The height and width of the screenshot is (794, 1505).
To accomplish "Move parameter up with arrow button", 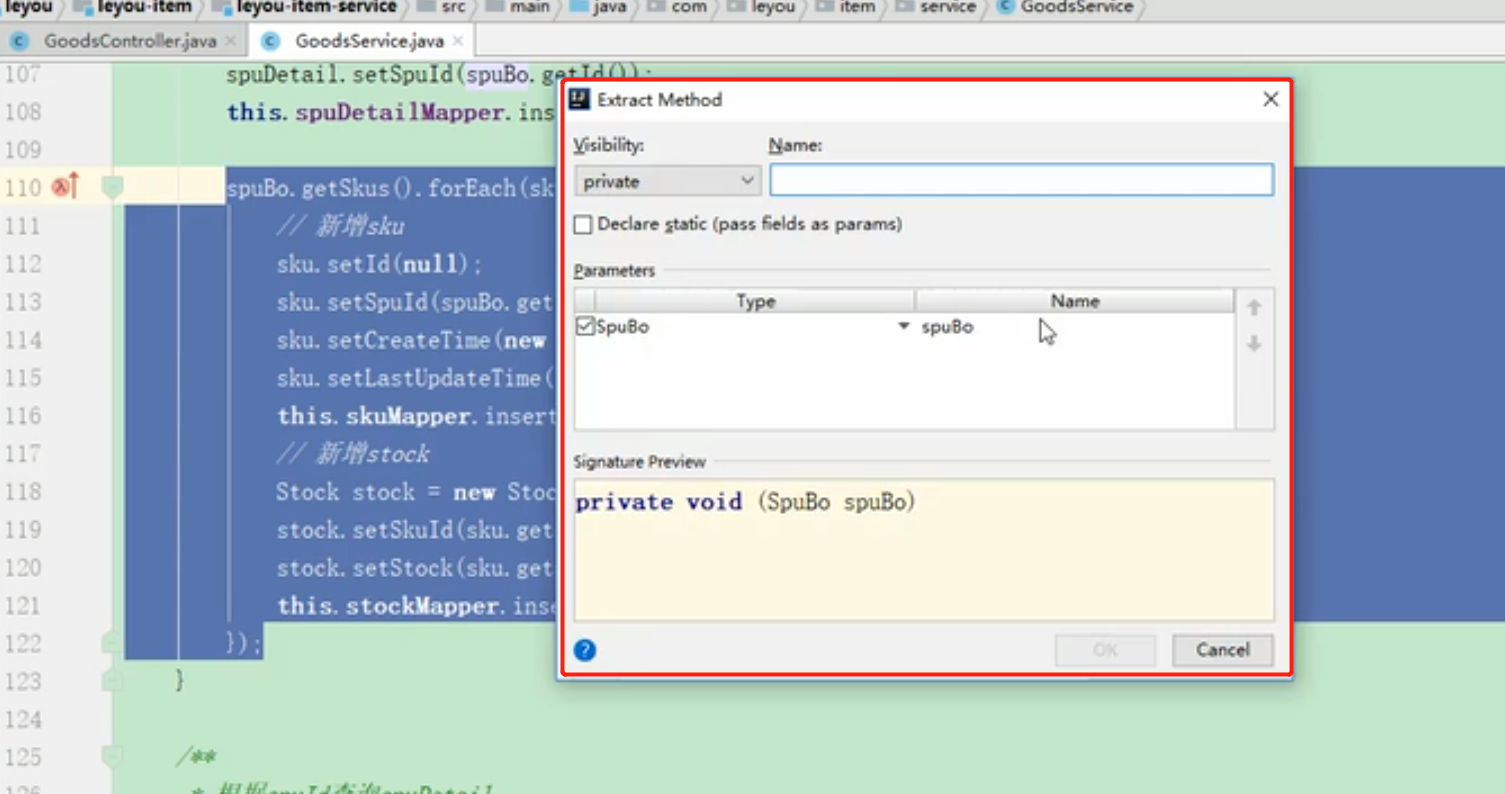I will 1254,307.
